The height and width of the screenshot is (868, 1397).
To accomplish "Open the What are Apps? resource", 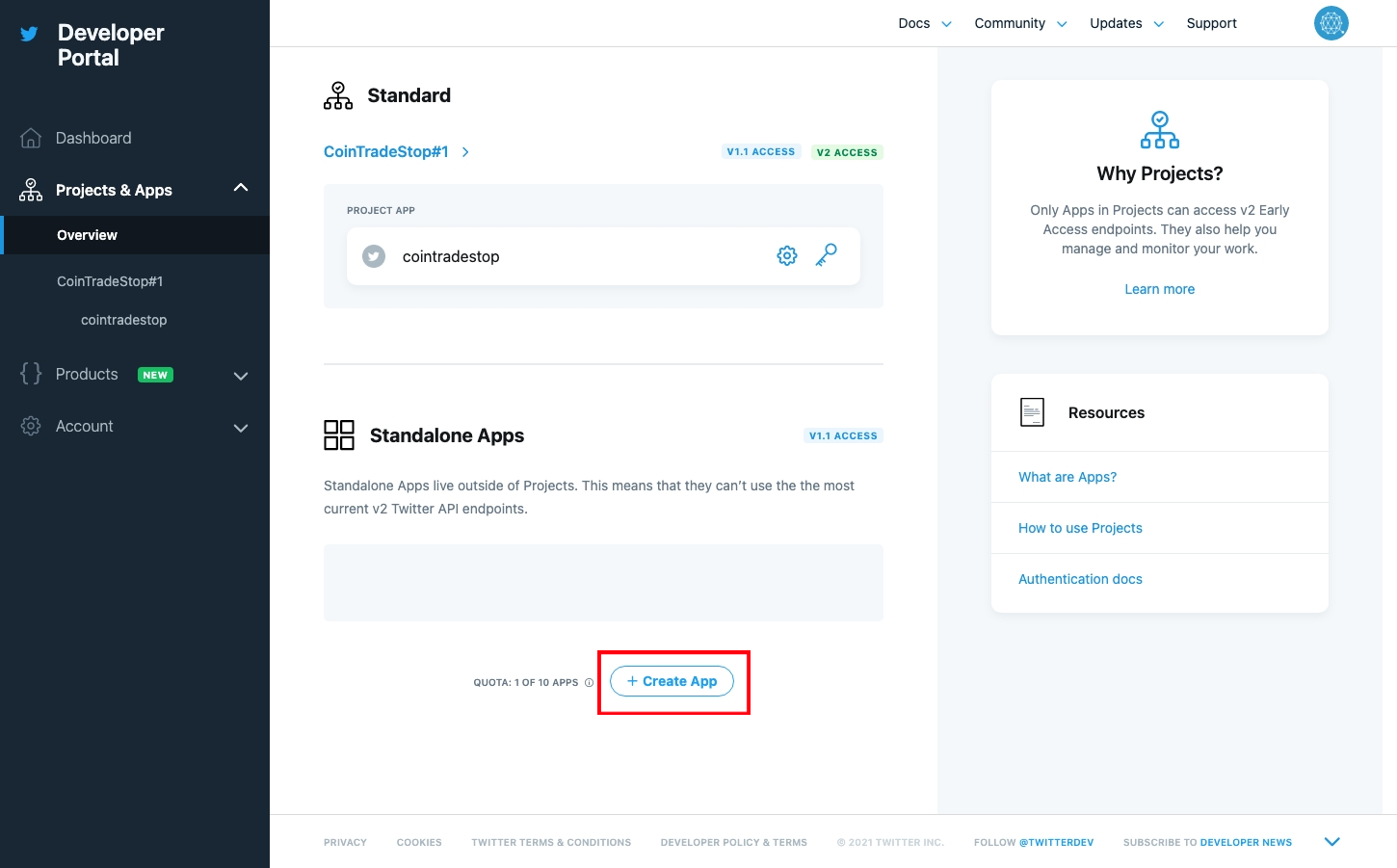I will click(x=1068, y=477).
